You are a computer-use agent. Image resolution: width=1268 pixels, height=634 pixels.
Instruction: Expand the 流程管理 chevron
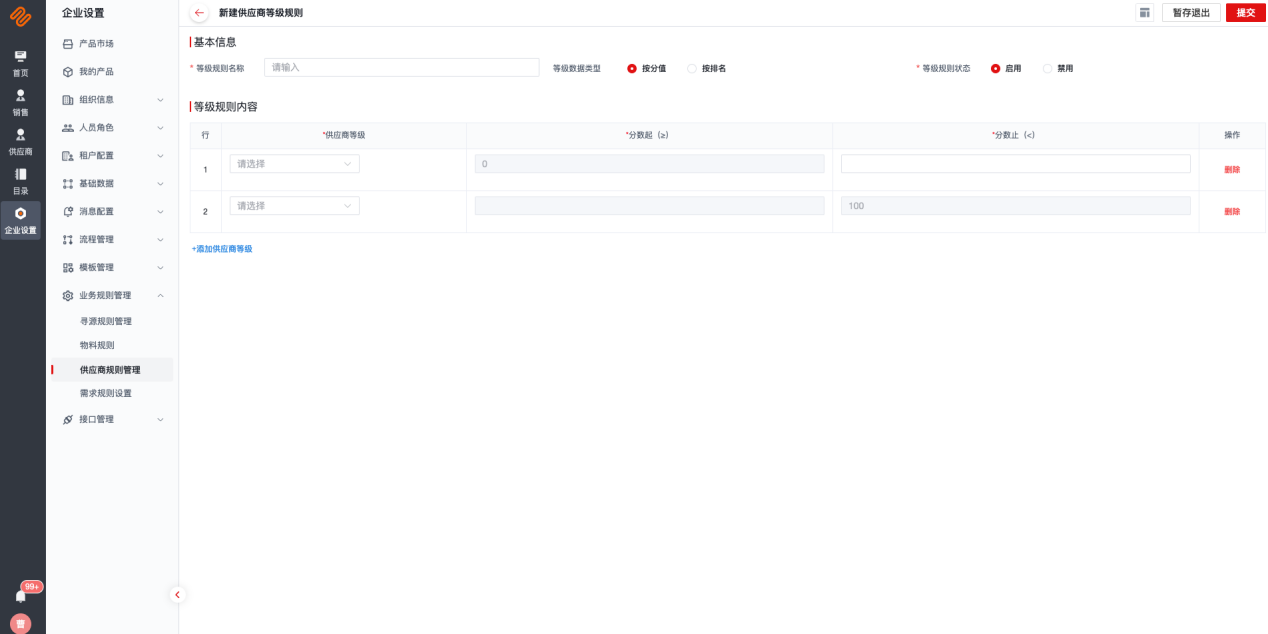pos(160,240)
